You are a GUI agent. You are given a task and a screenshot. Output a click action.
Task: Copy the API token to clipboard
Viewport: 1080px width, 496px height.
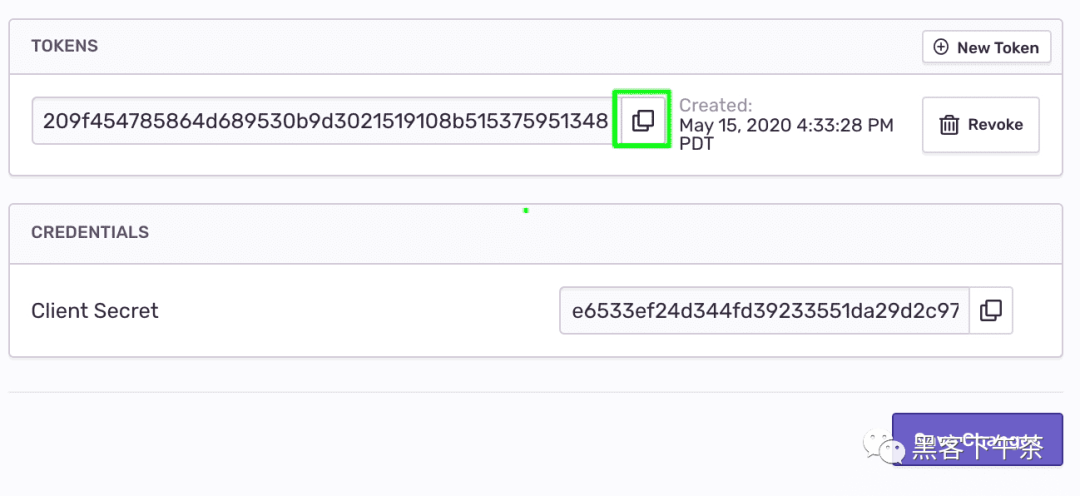click(x=643, y=121)
